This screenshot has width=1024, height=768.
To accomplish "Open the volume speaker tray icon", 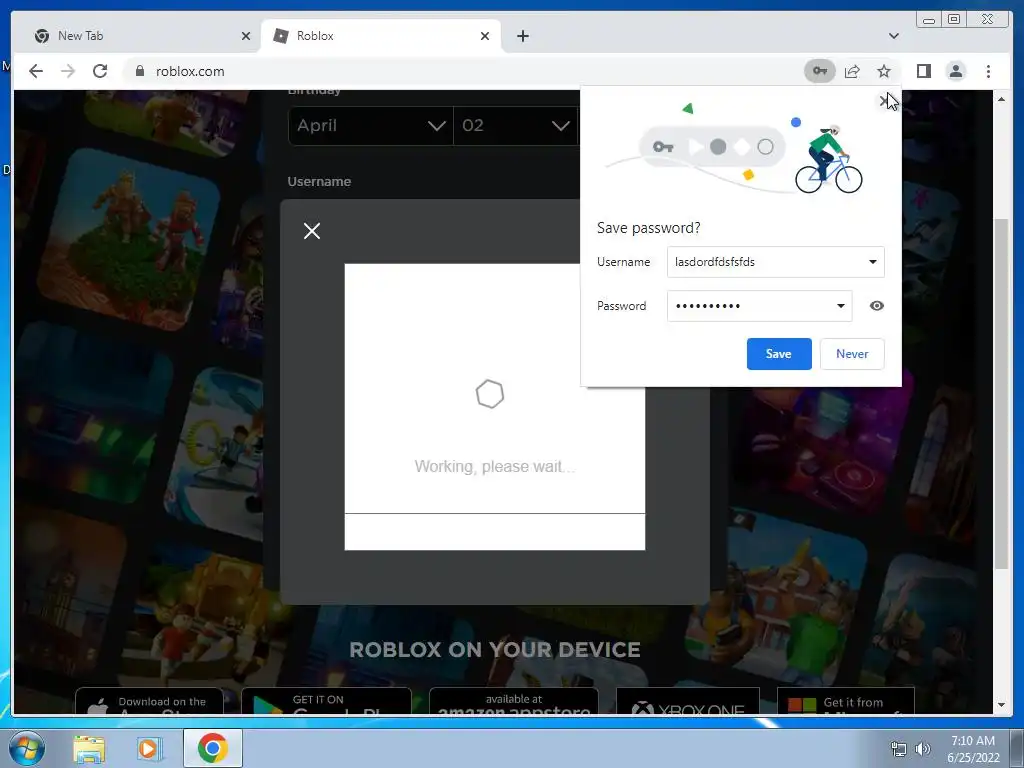I will (922, 749).
